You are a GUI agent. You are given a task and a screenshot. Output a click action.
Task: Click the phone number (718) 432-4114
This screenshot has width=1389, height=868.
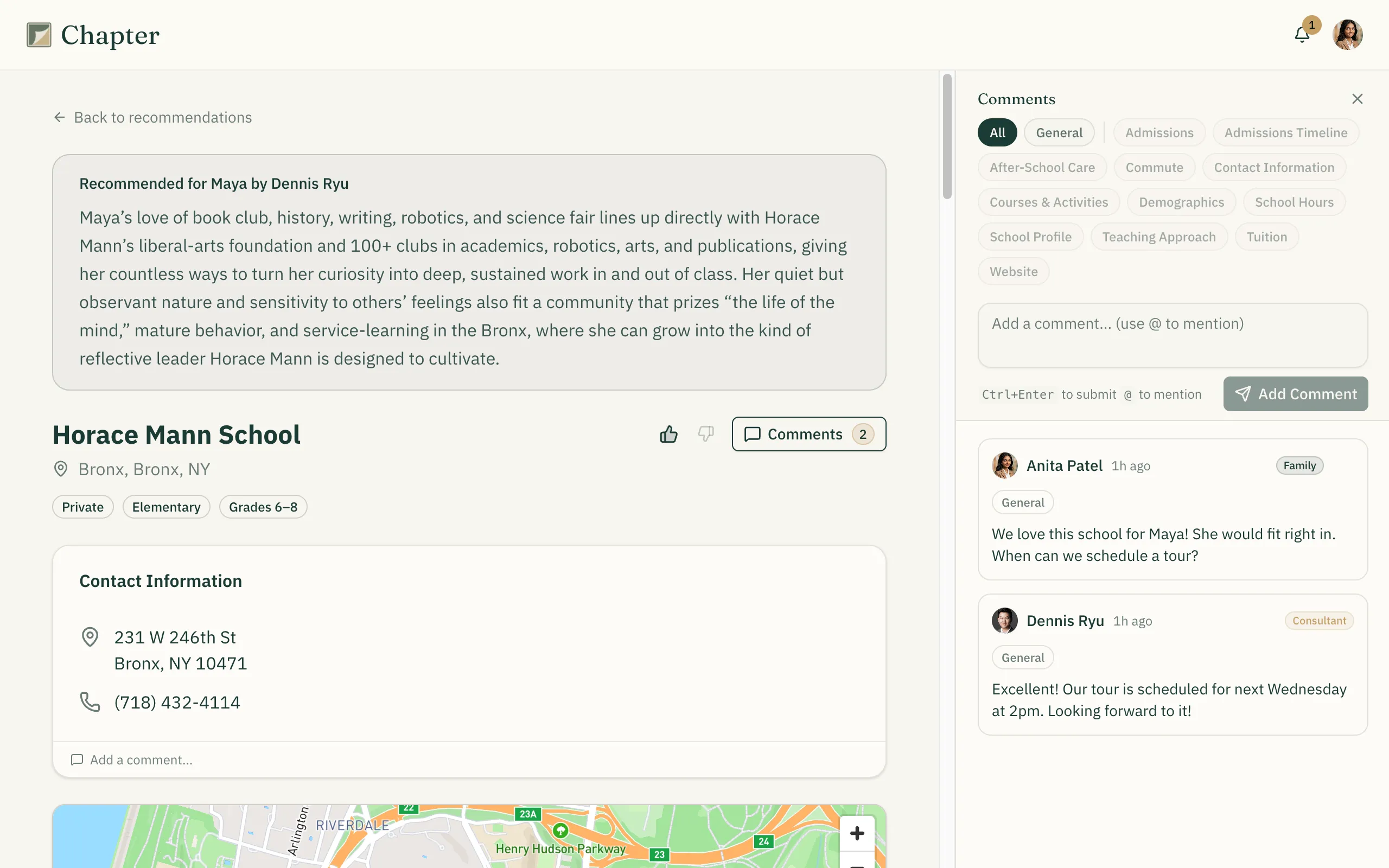[177, 702]
